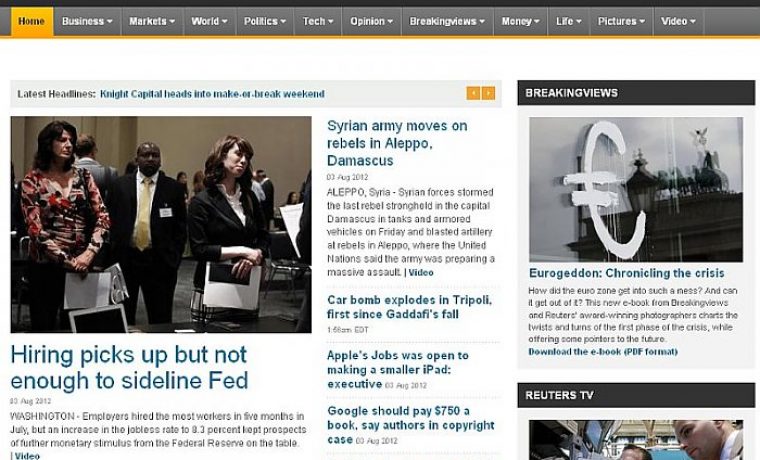The height and width of the screenshot is (460, 760).
Task: Open Syrian army moves on rebels story
Action: [x=397, y=143]
